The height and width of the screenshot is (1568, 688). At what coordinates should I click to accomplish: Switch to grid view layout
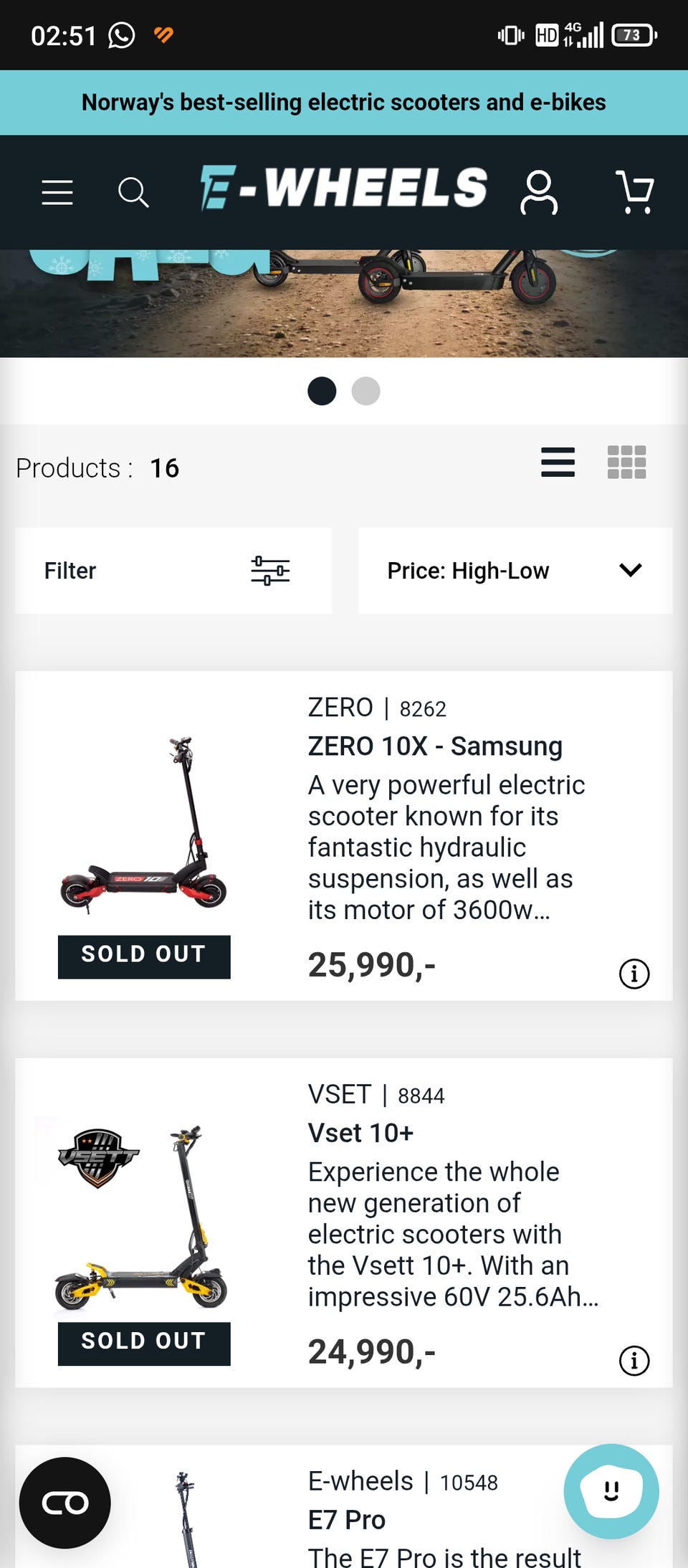pos(626,462)
